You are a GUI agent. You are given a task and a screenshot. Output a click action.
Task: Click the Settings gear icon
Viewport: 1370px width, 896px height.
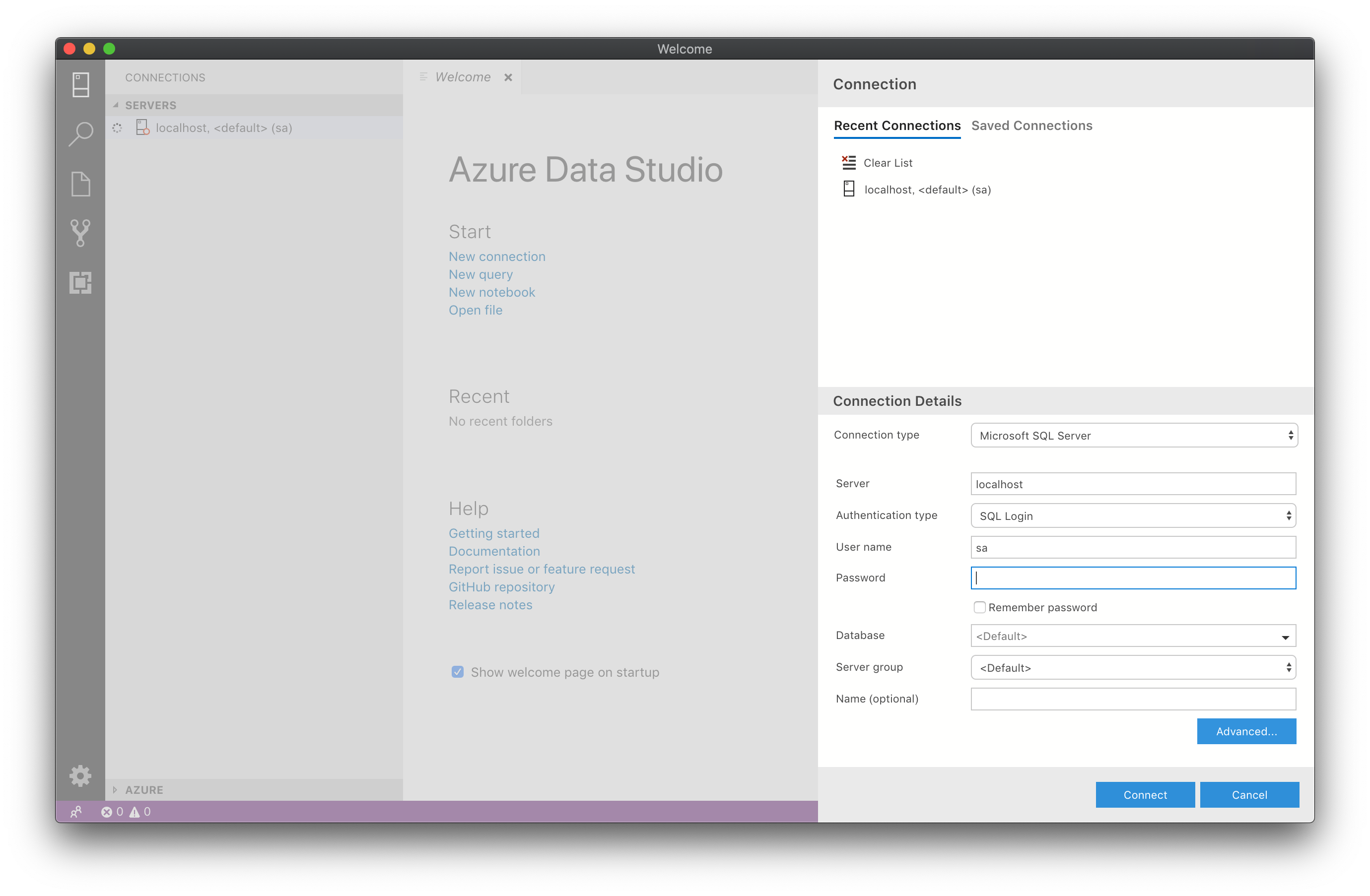[80, 776]
